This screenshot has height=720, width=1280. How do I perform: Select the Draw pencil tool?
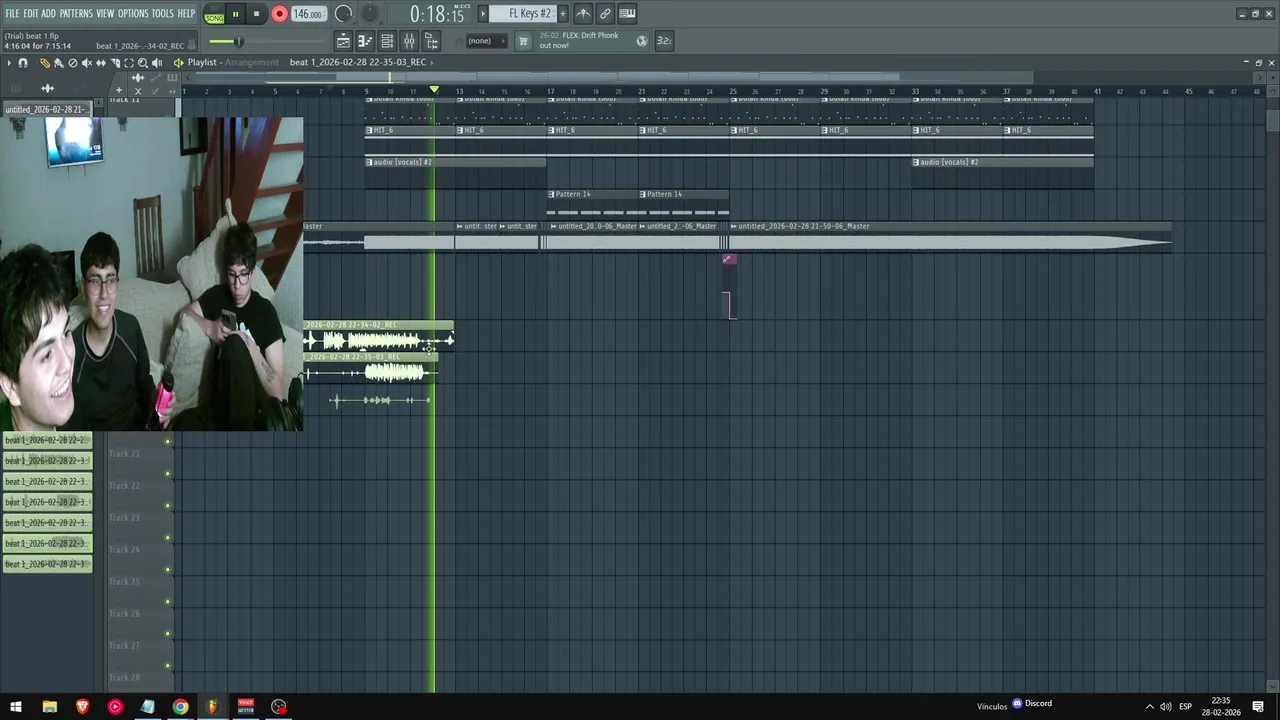click(x=45, y=62)
